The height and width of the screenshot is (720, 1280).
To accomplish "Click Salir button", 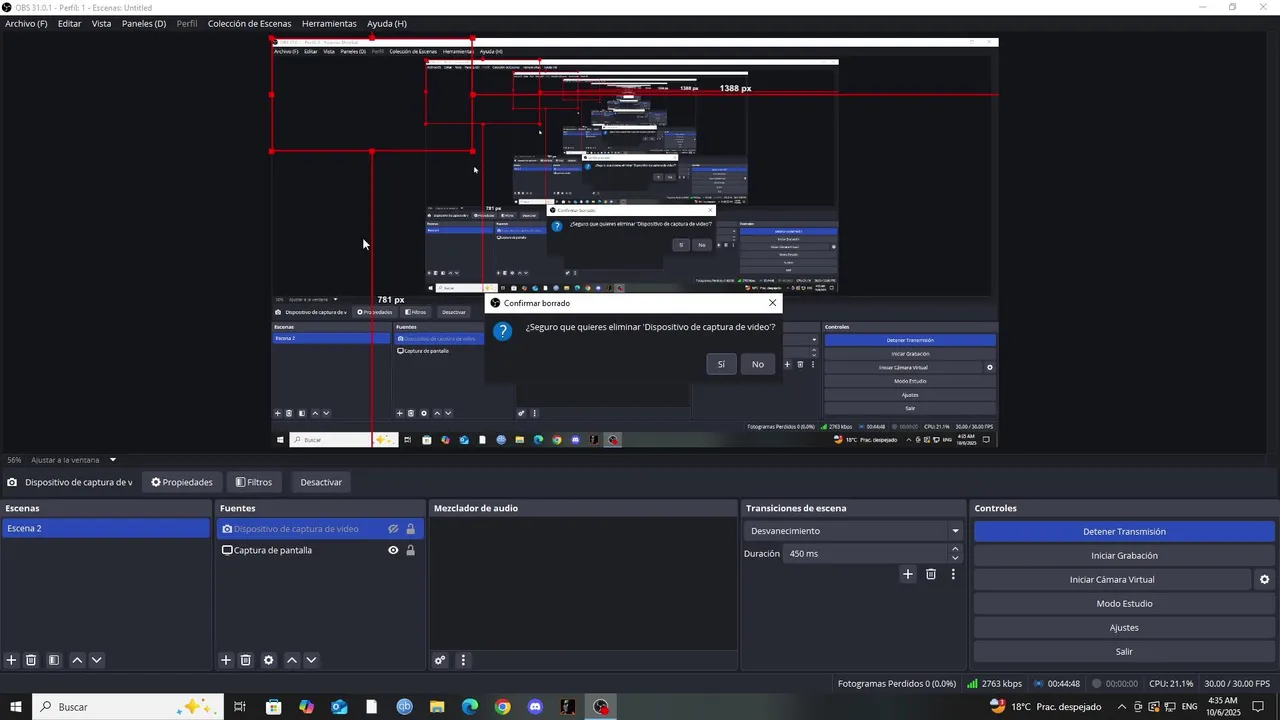I will coord(1124,651).
